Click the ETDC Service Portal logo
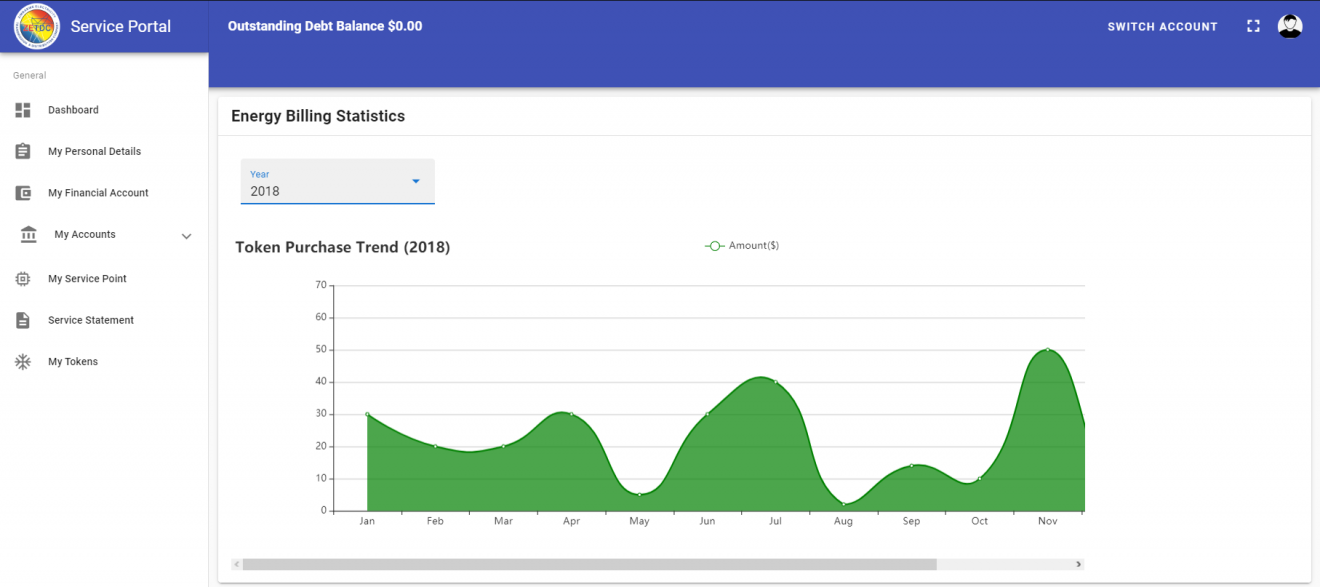Screen dimensions: 1320x587 (x=36, y=25)
